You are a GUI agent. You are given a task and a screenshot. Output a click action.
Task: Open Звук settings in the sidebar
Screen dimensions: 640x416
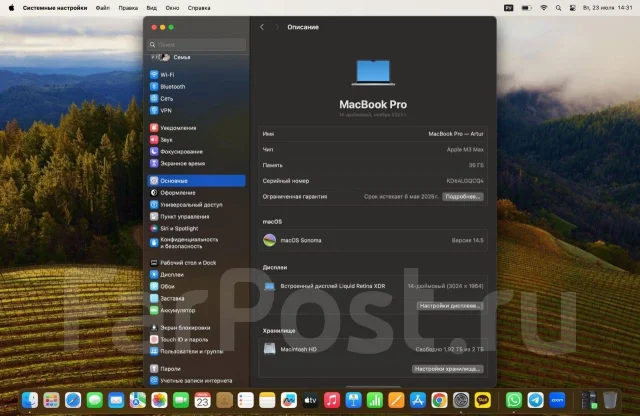(x=196, y=140)
